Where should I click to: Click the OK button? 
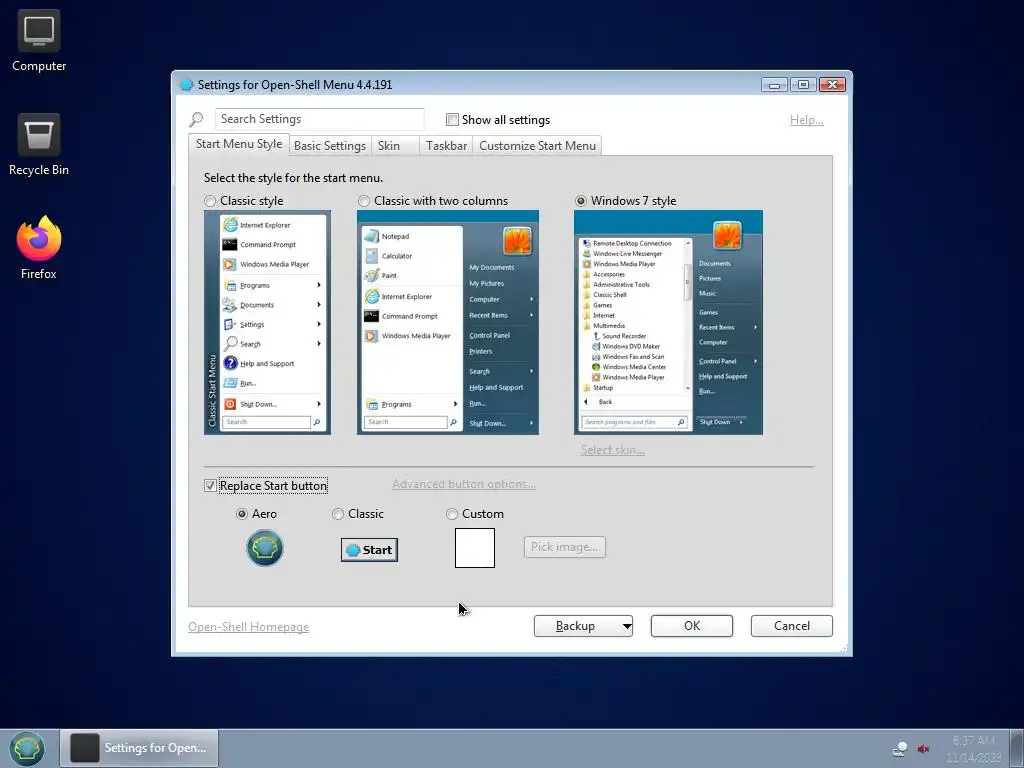click(692, 626)
